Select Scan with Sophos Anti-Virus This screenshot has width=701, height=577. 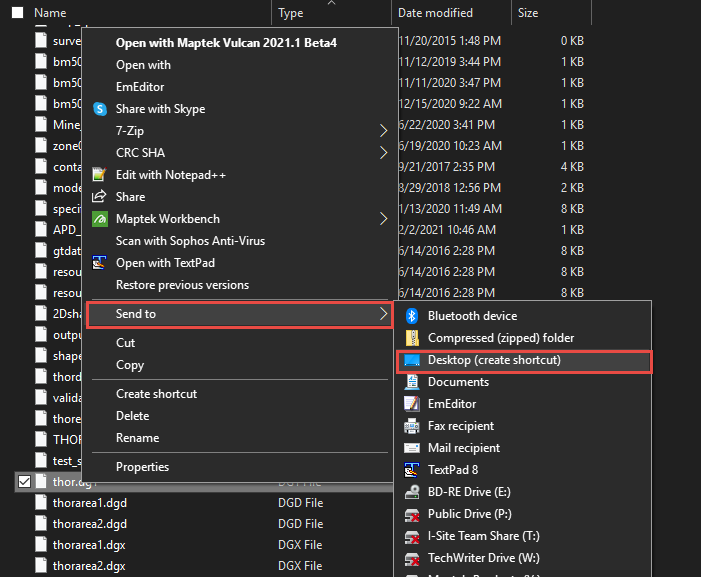click(190, 241)
